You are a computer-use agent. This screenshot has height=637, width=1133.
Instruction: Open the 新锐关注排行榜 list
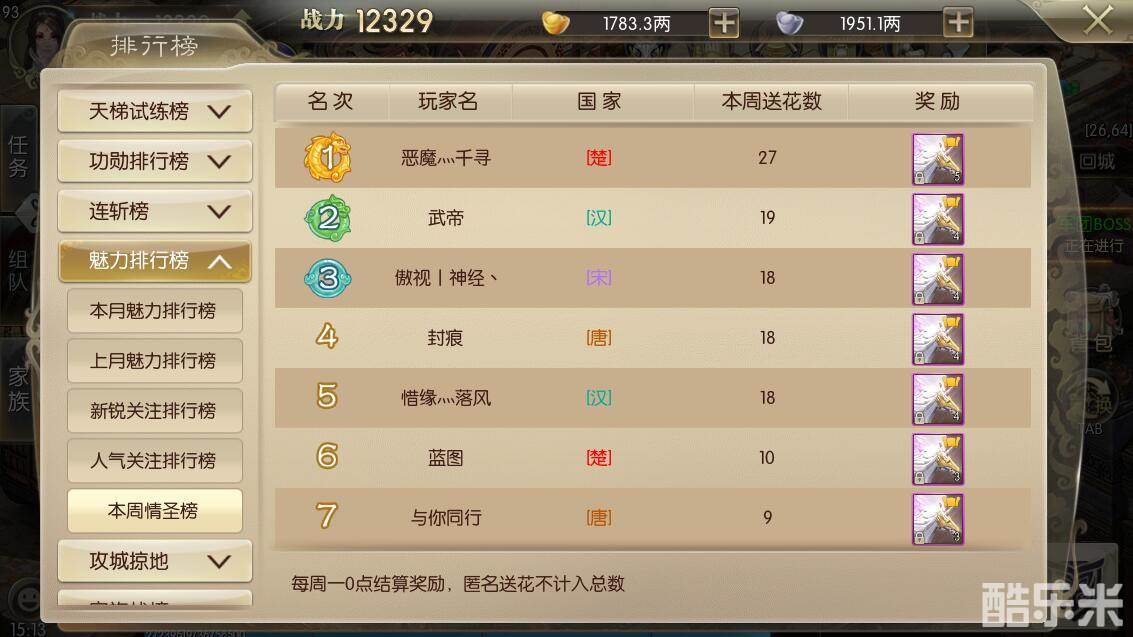click(155, 410)
